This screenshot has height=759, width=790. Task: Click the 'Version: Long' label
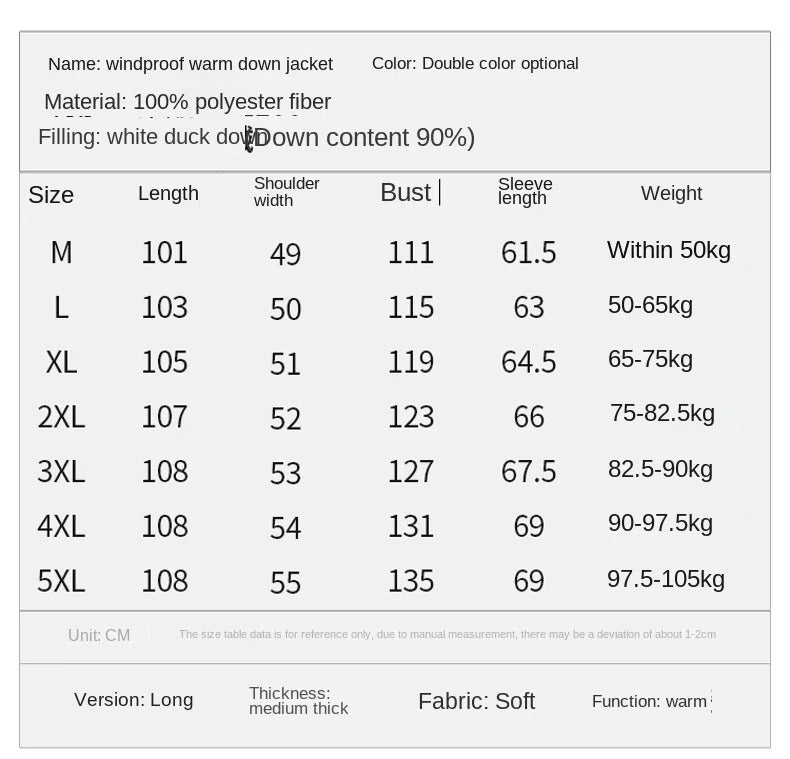[x=133, y=700]
